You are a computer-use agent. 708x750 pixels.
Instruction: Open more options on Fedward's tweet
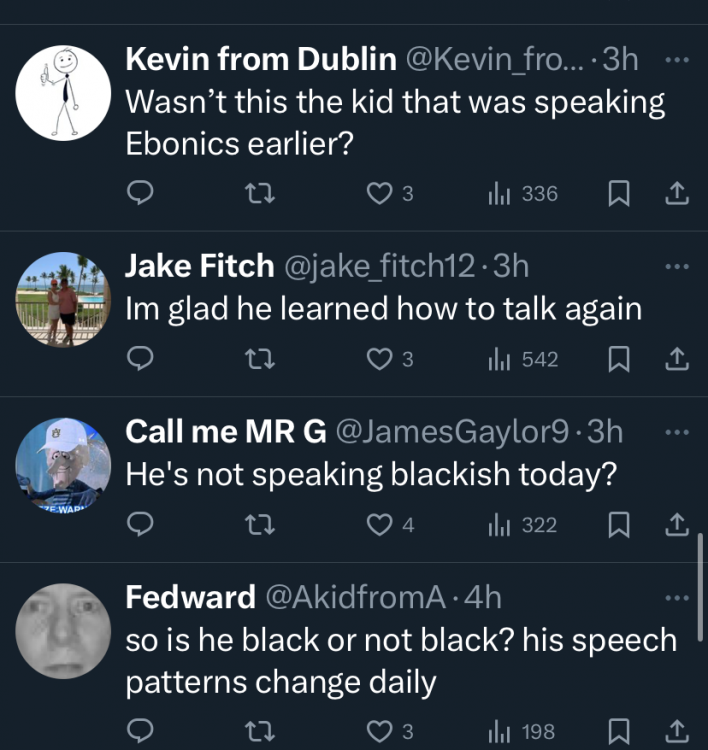[677, 597]
